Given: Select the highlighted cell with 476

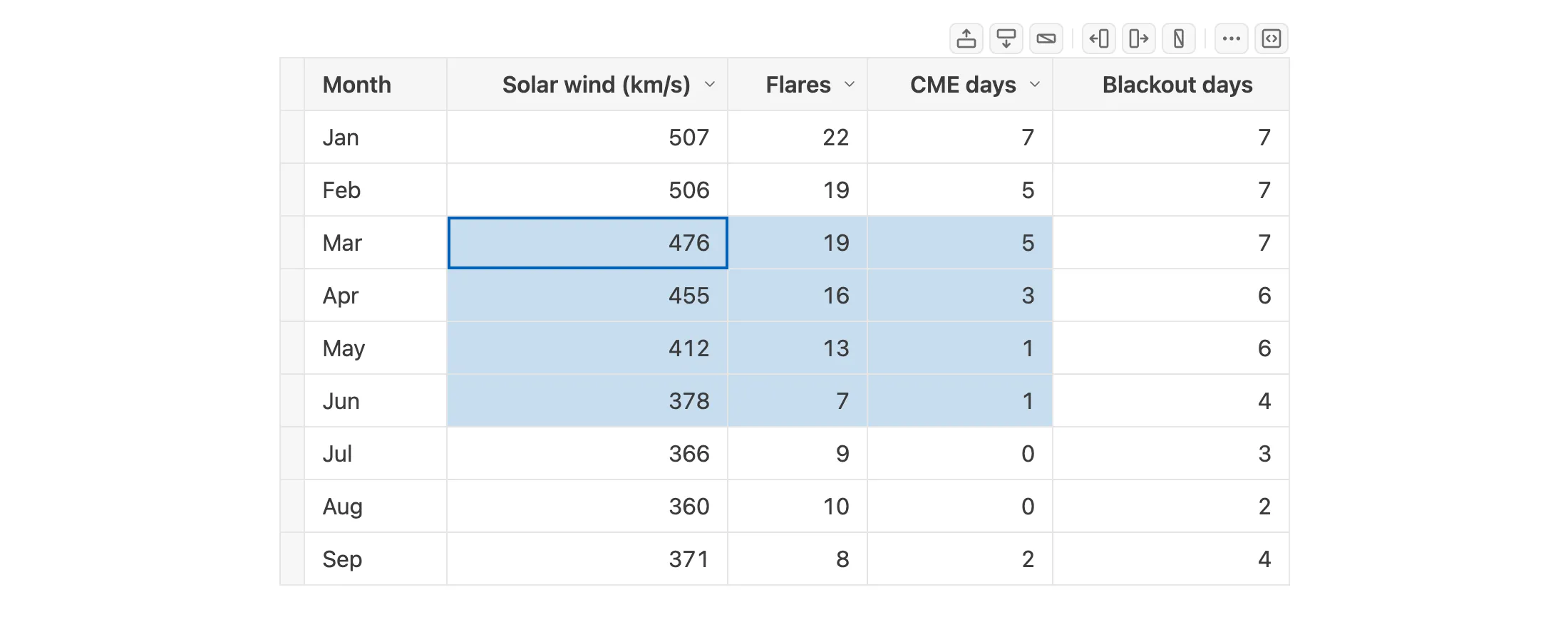Looking at the screenshot, I should click(587, 243).
